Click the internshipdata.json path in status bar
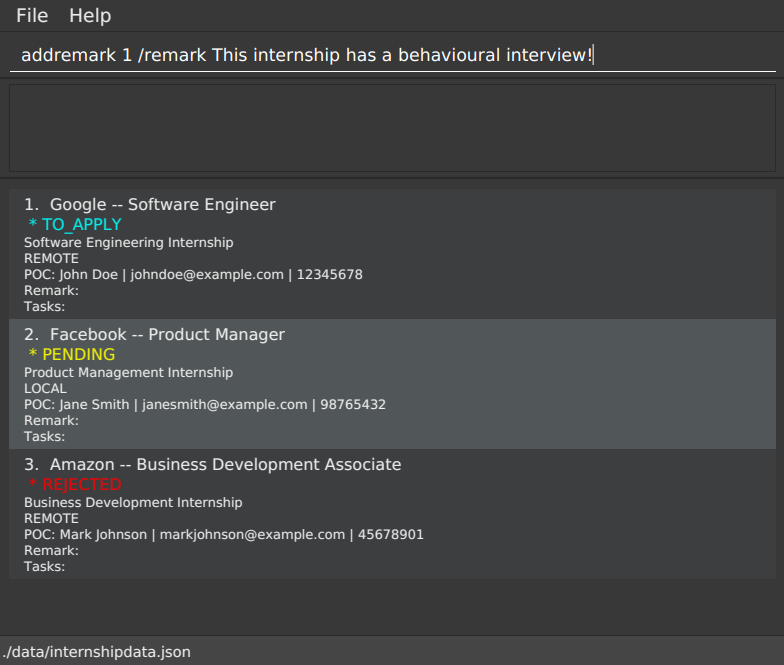The image size is (784, 665). point(96,652)
